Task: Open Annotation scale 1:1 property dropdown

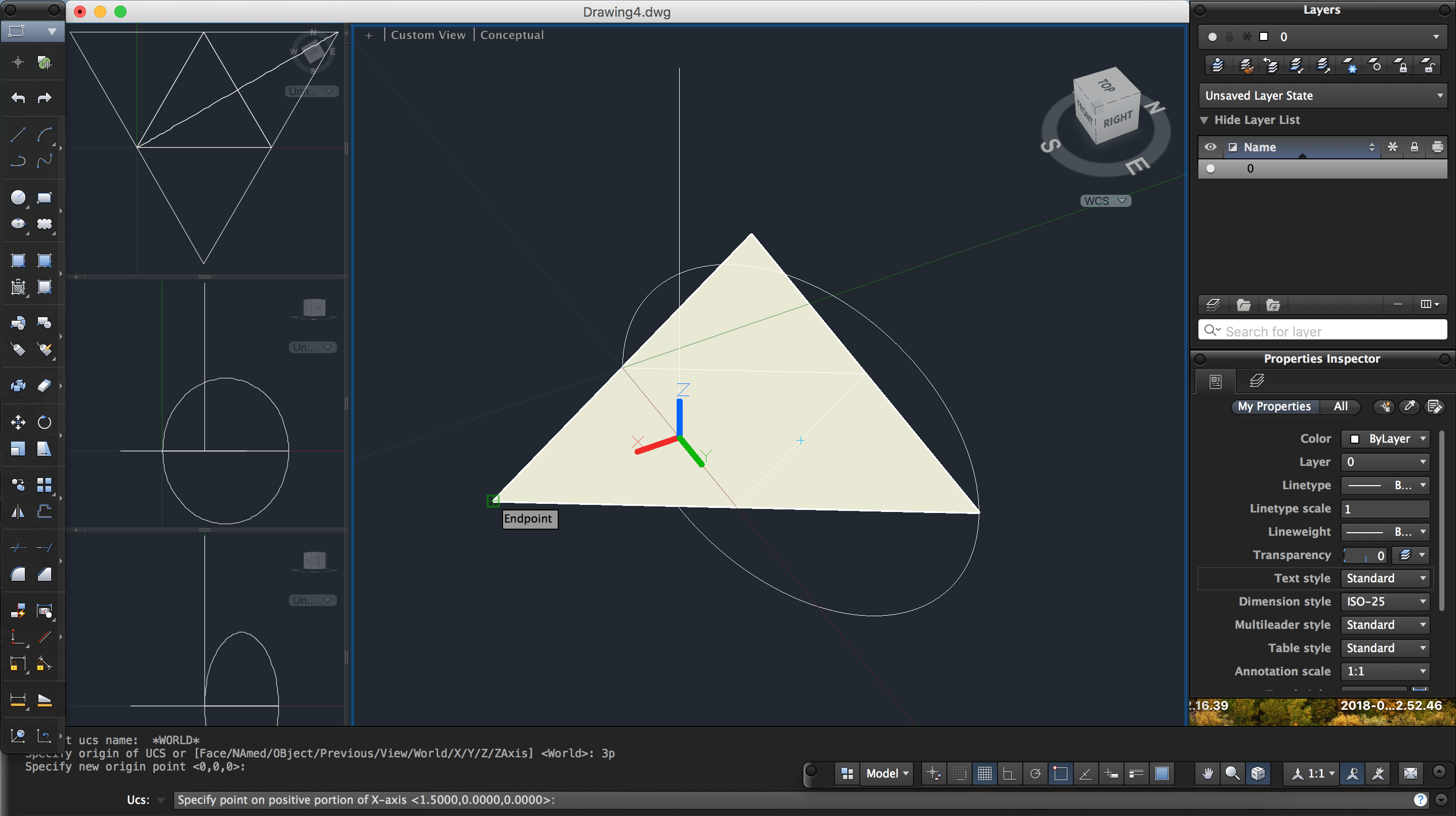Action: [1386, 671]
